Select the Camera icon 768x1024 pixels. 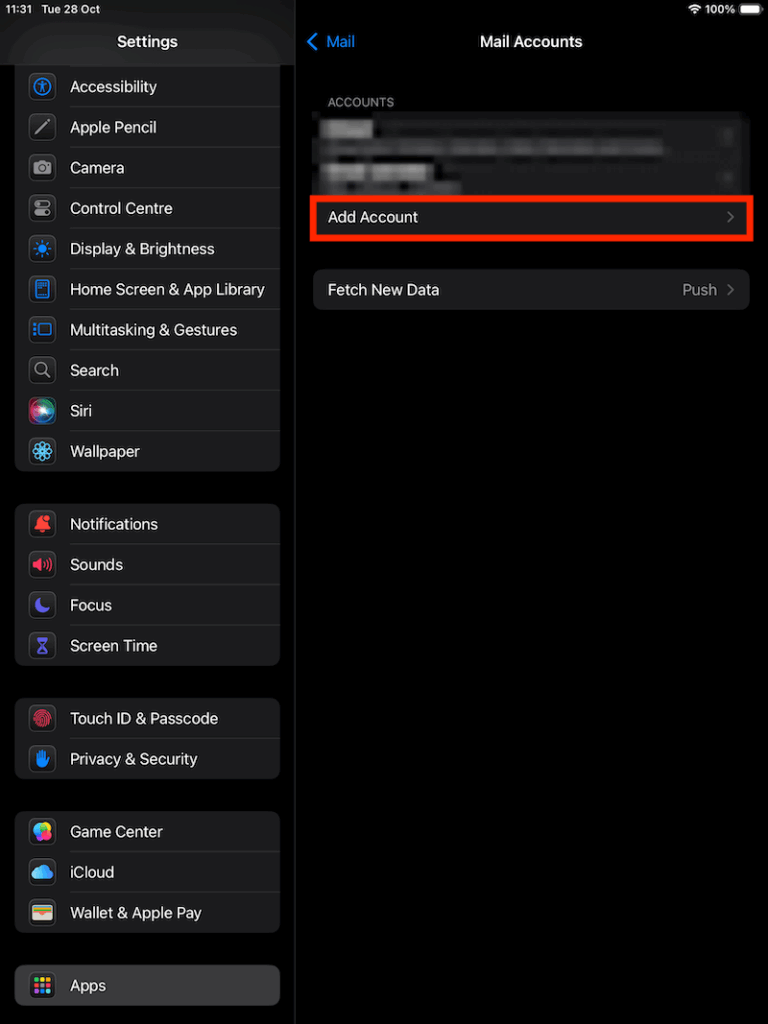42,168
